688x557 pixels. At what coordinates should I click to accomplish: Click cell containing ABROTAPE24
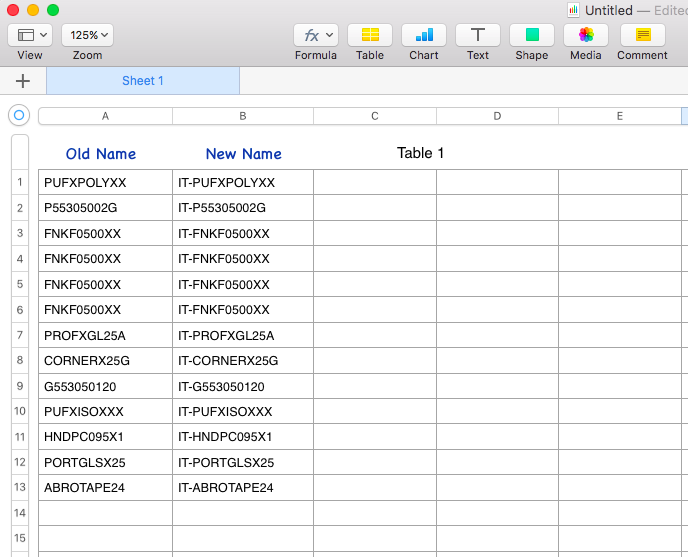[105, 488]
